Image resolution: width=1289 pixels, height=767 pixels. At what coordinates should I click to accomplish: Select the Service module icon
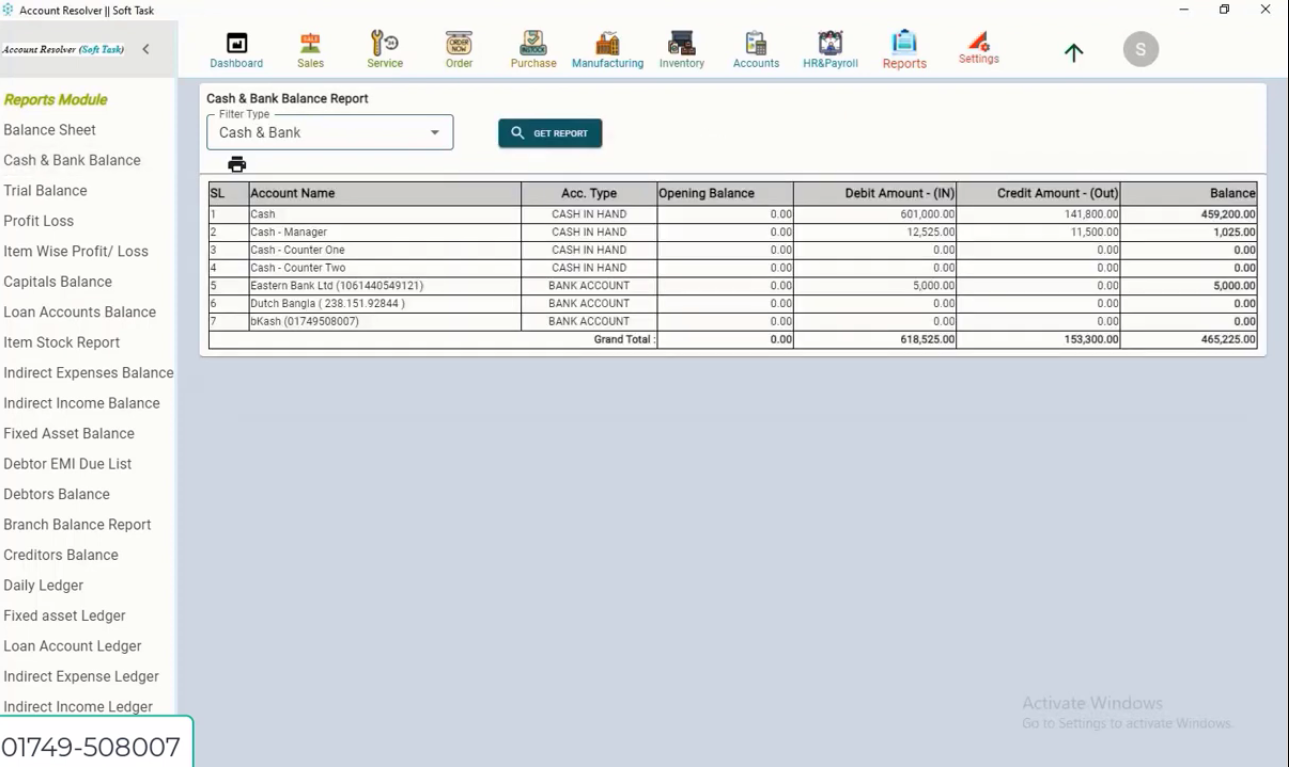(384, 47)
